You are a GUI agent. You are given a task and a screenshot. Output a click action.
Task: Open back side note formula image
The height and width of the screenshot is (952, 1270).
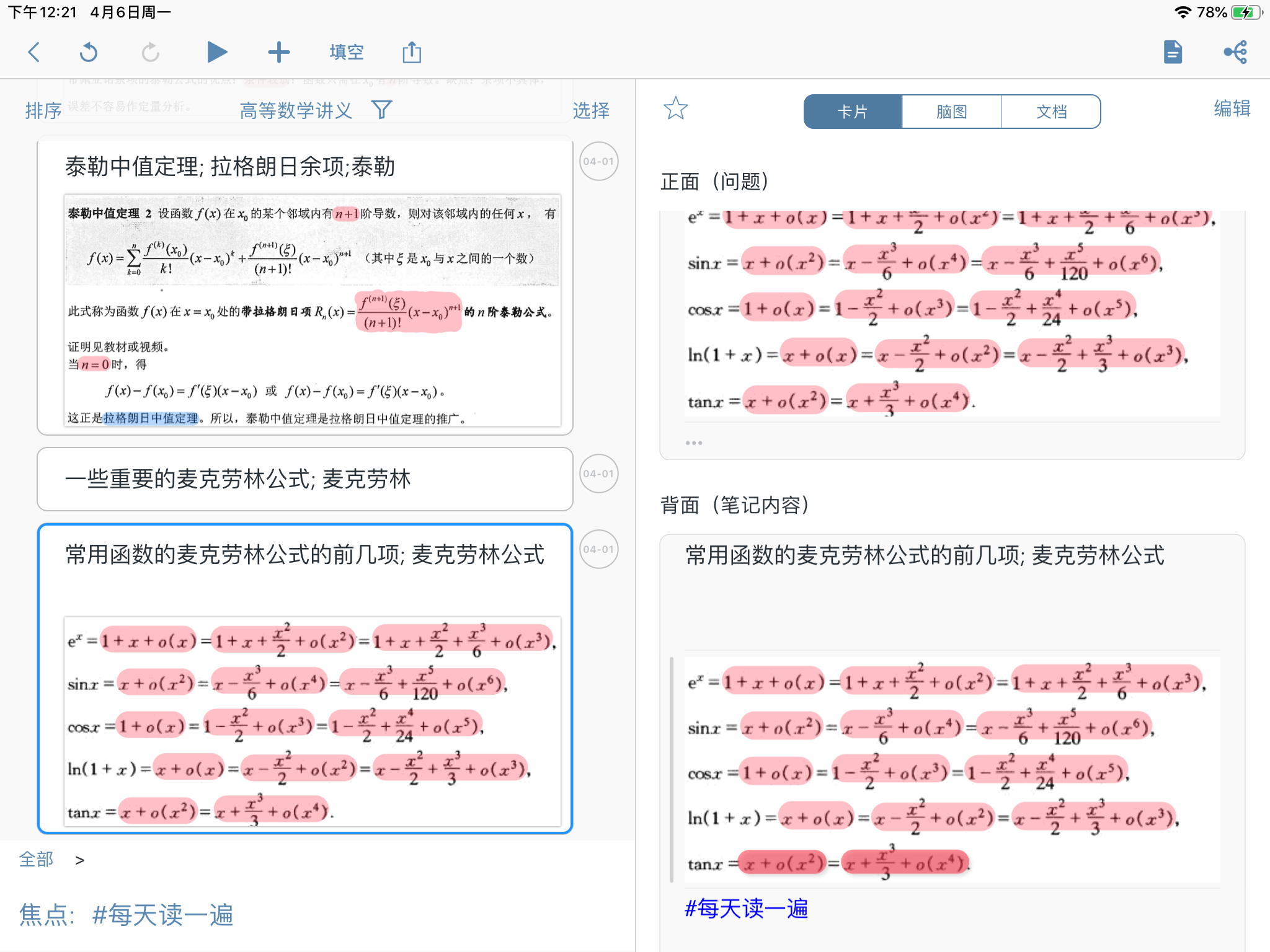click(952, 769)
